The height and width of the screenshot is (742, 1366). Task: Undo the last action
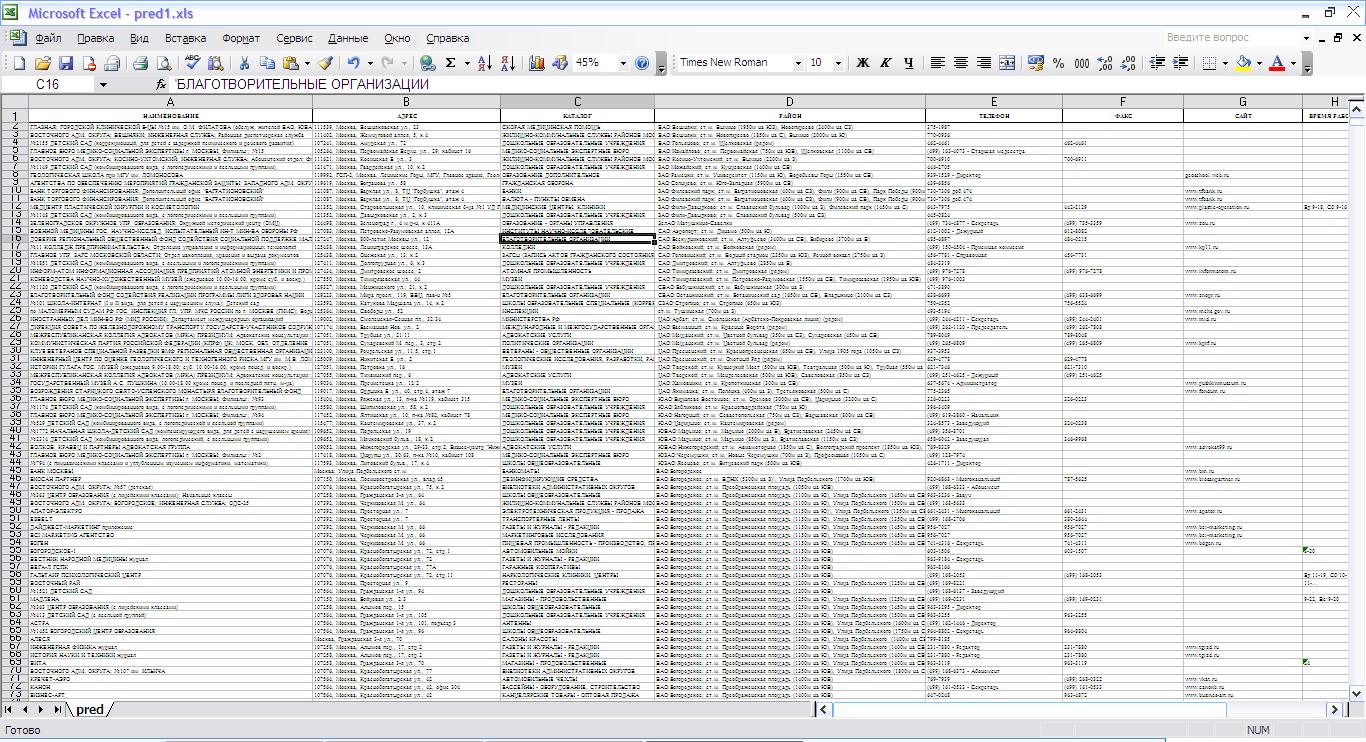click(x=353, y=62)
